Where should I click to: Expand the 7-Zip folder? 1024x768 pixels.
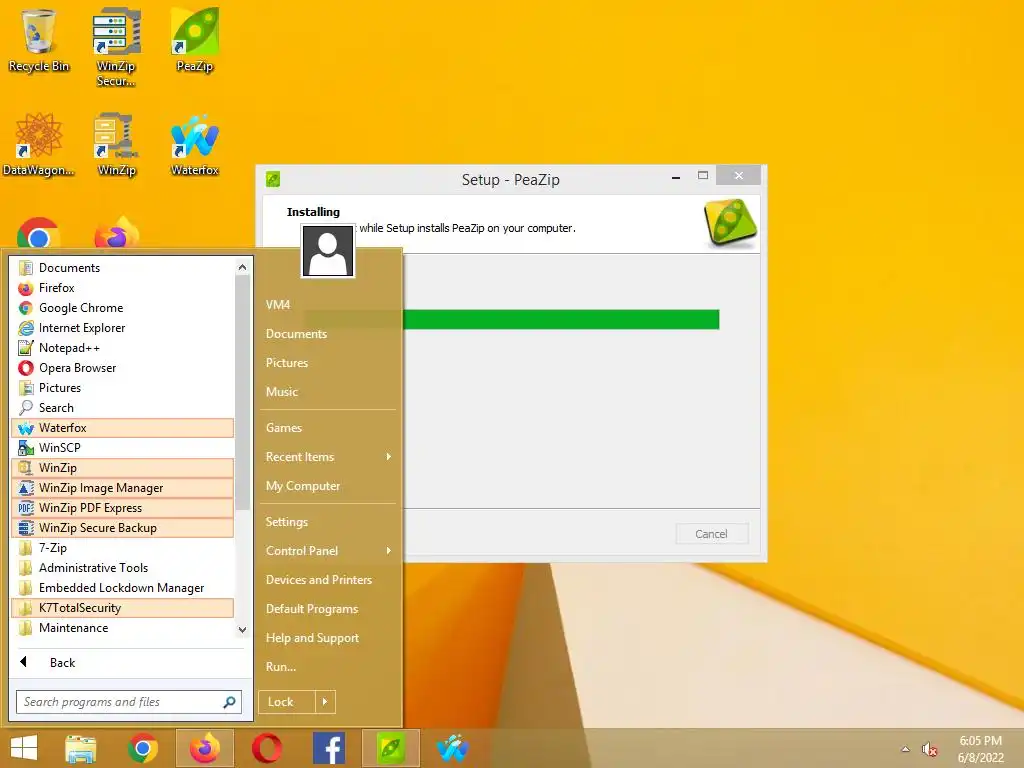(123, 548)
